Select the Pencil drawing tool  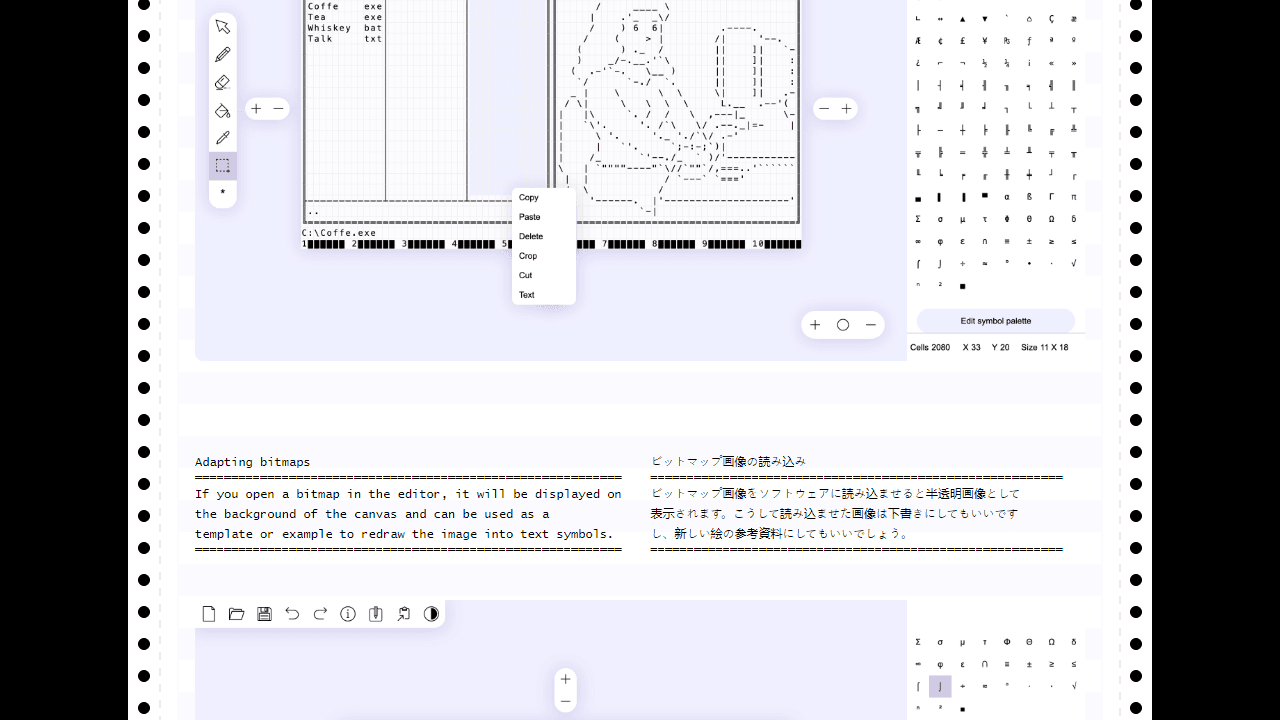click(223, 54)
